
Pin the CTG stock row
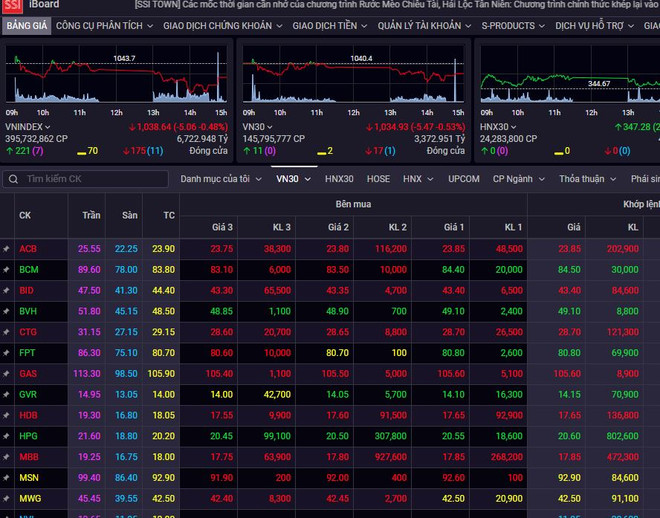(7, 332)
